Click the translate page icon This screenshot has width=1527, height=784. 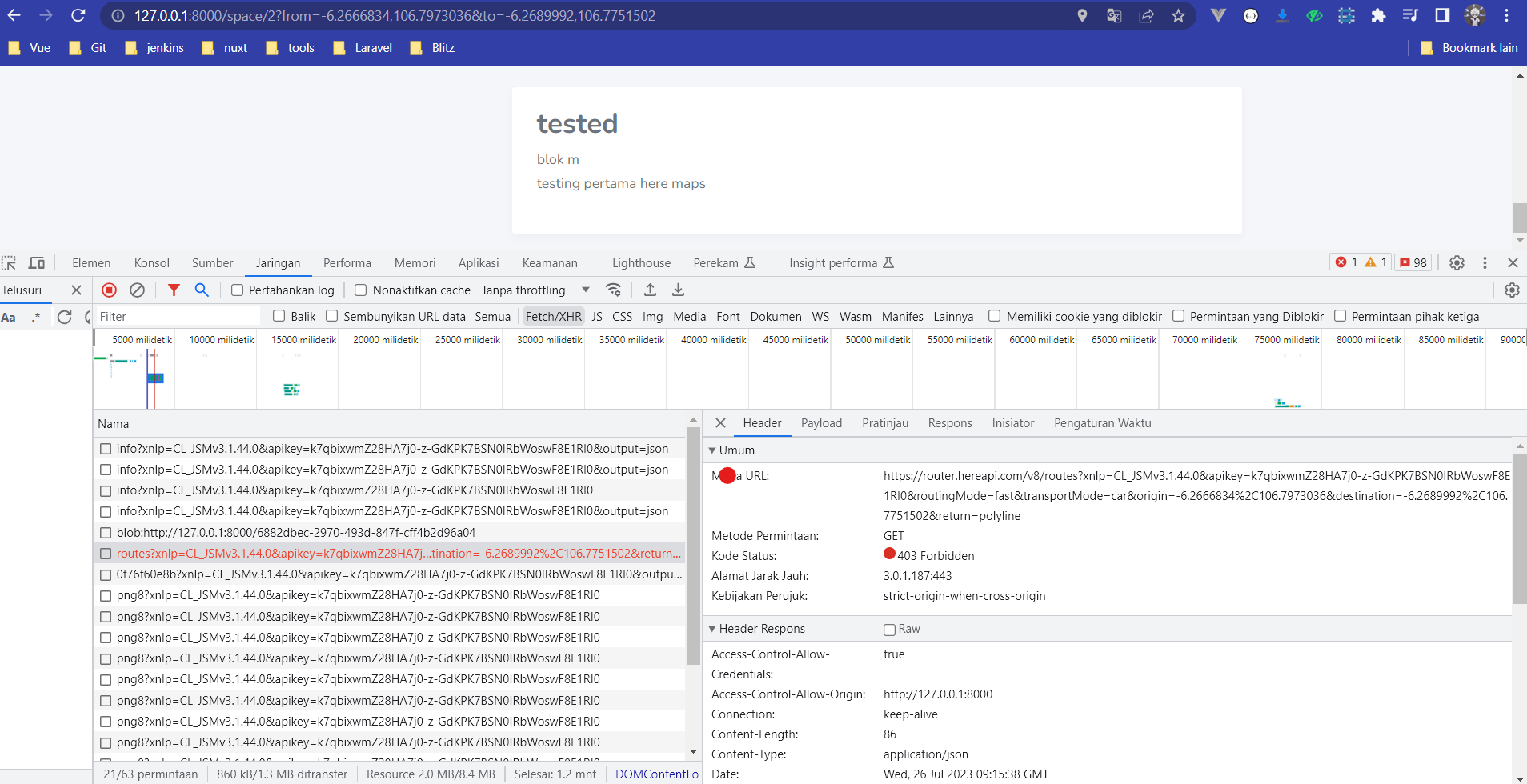point(1114,15)
